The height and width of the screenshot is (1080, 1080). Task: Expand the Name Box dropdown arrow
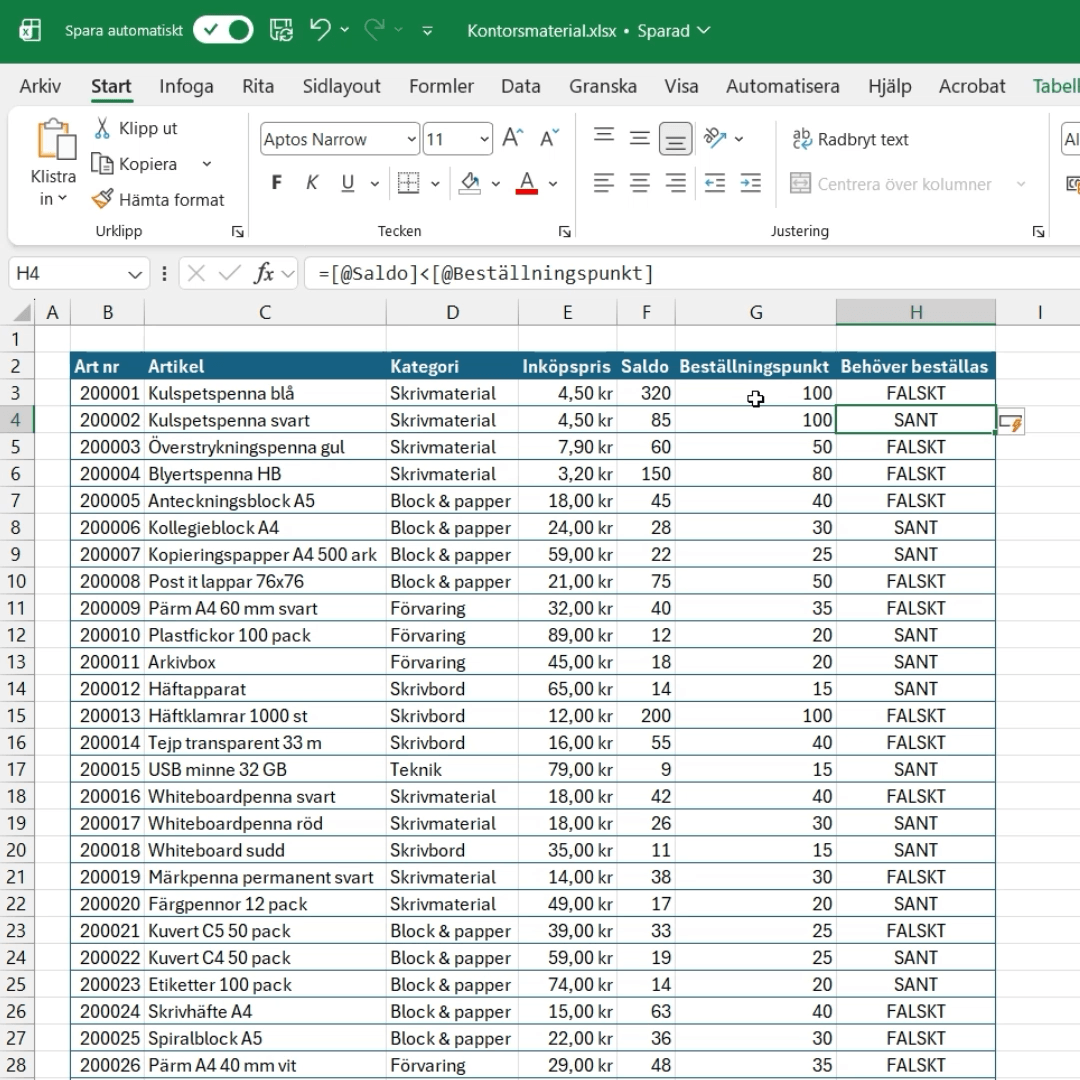[135, 273]
